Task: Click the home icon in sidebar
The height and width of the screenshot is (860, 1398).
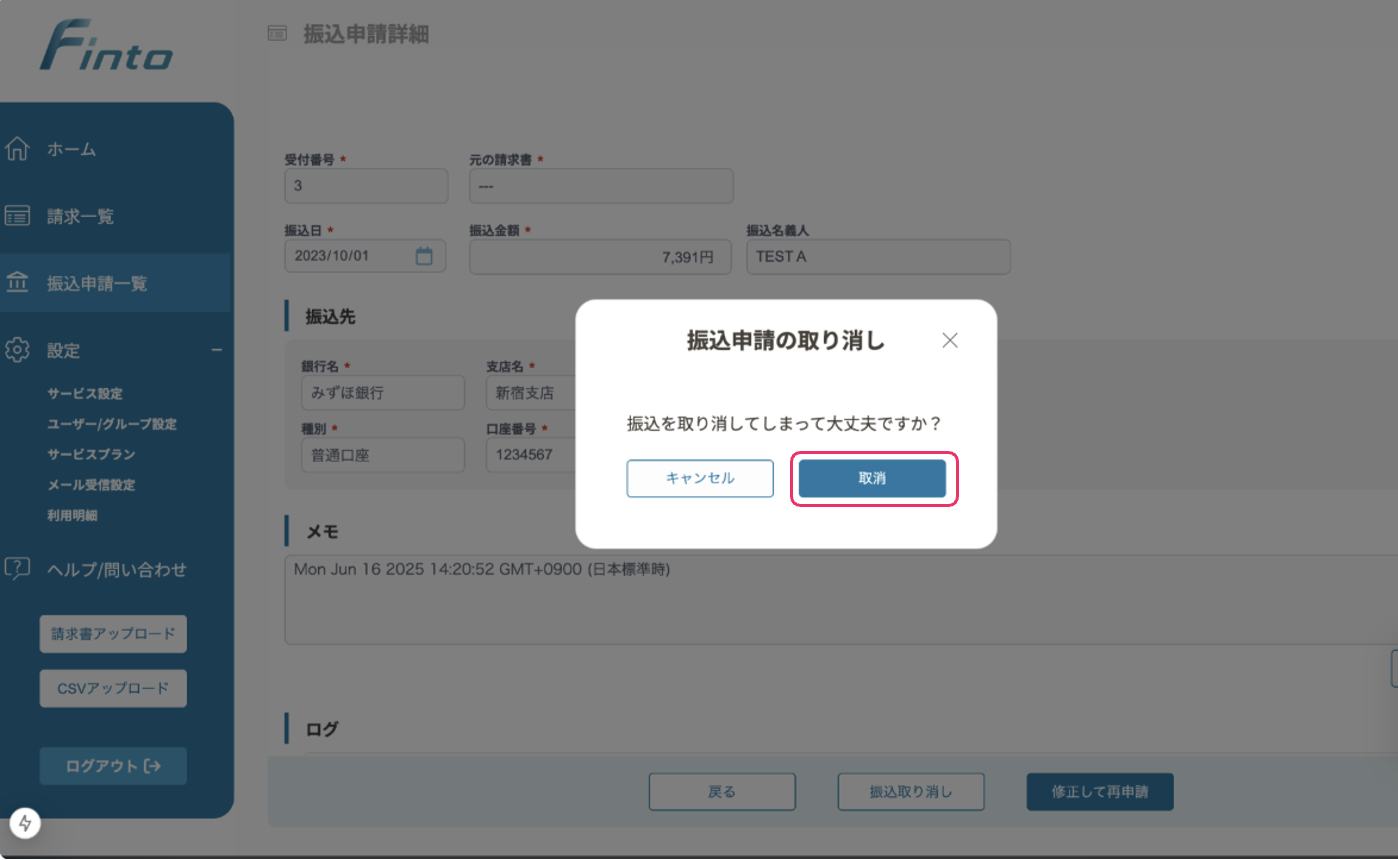Action: point(17,149)
